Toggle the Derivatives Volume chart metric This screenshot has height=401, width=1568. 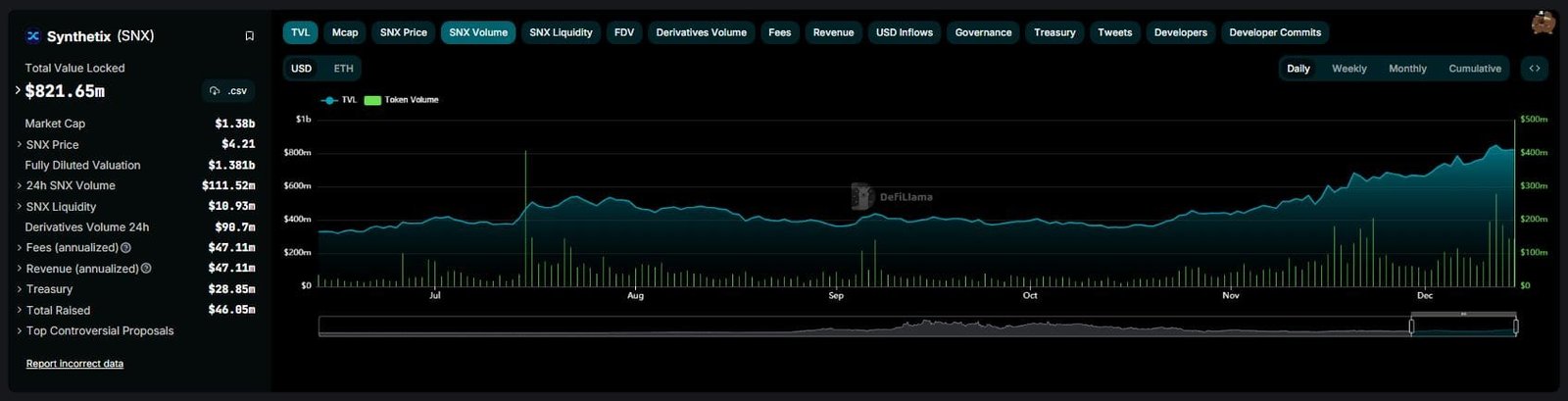[701, 32]
